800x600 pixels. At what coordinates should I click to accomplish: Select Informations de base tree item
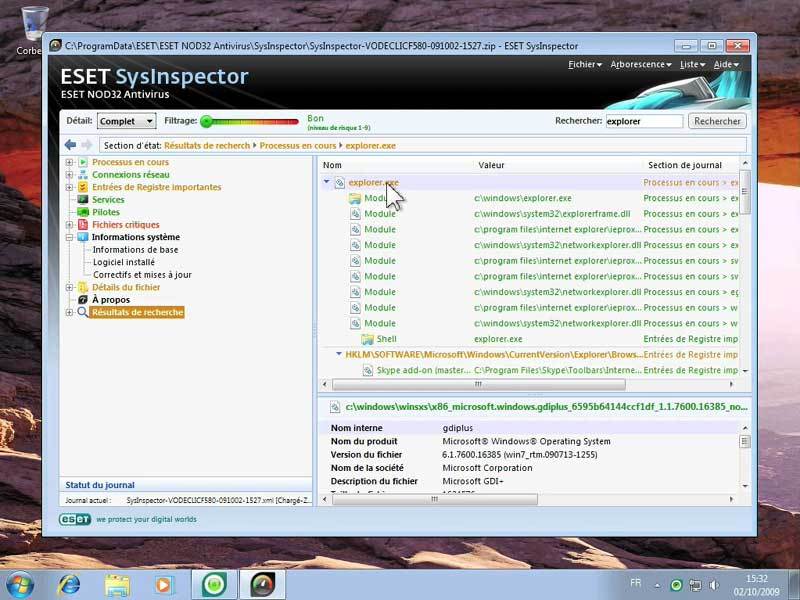coord(135,249)
